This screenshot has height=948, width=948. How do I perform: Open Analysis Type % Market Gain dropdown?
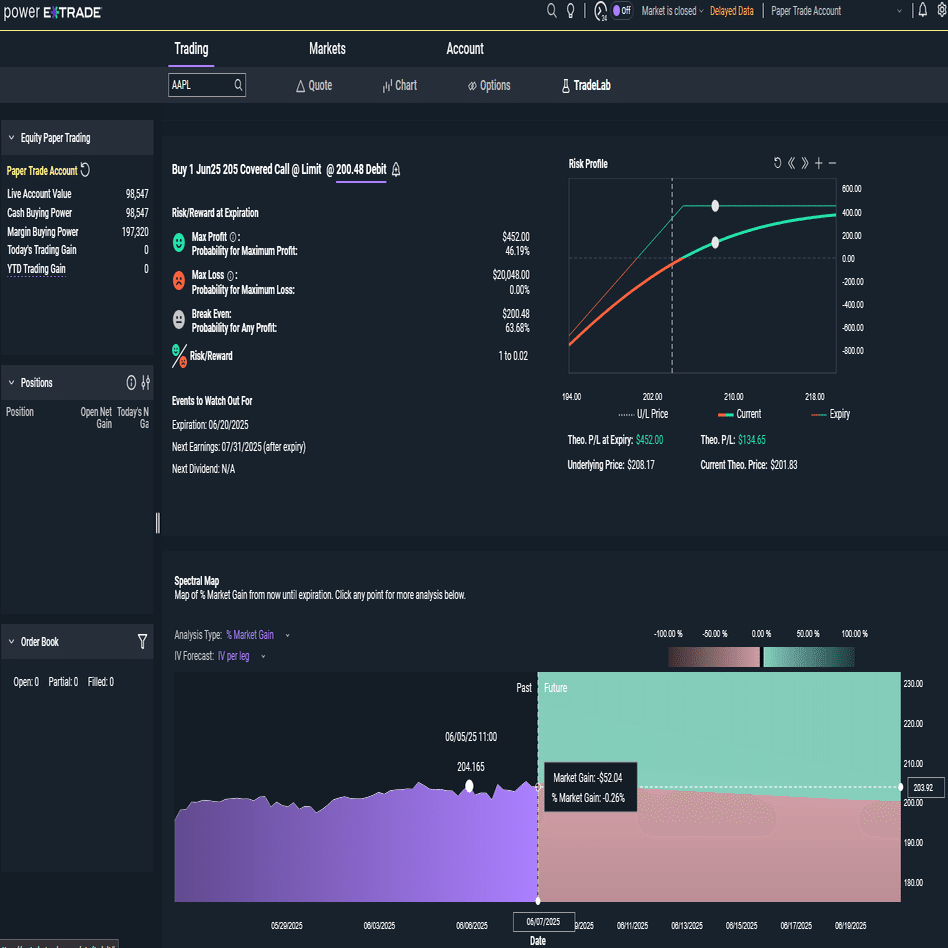pyautogui.click(x=258, y=635)
